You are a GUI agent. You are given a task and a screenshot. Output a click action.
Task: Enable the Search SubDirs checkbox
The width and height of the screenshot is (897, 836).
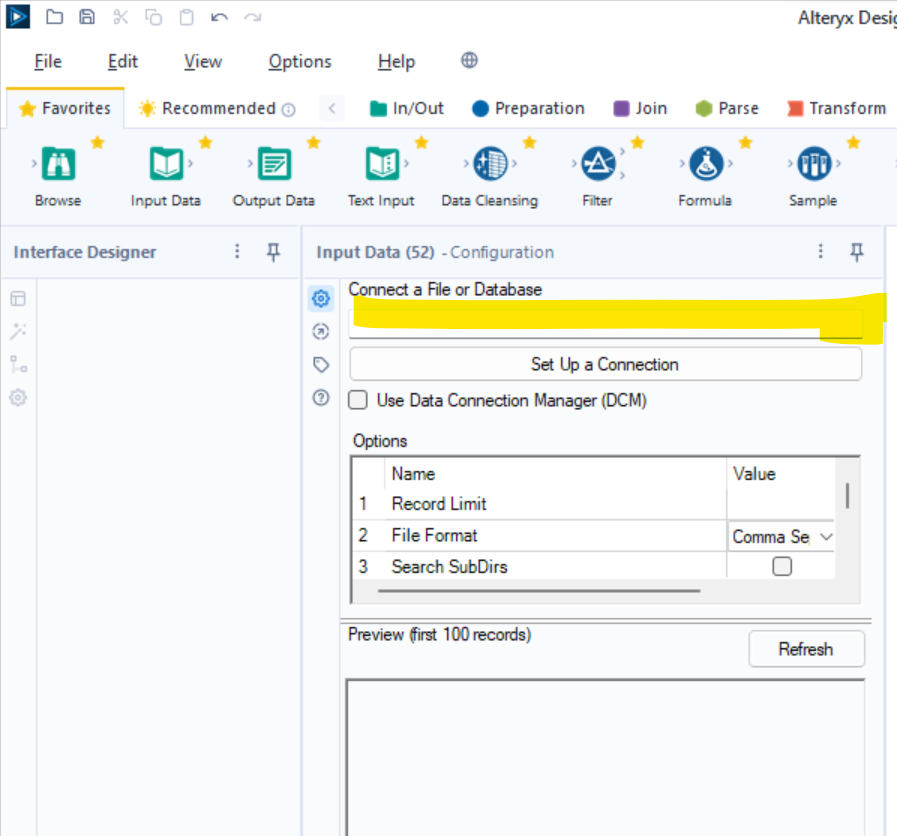pyautogui.click(x=781, y=566)
